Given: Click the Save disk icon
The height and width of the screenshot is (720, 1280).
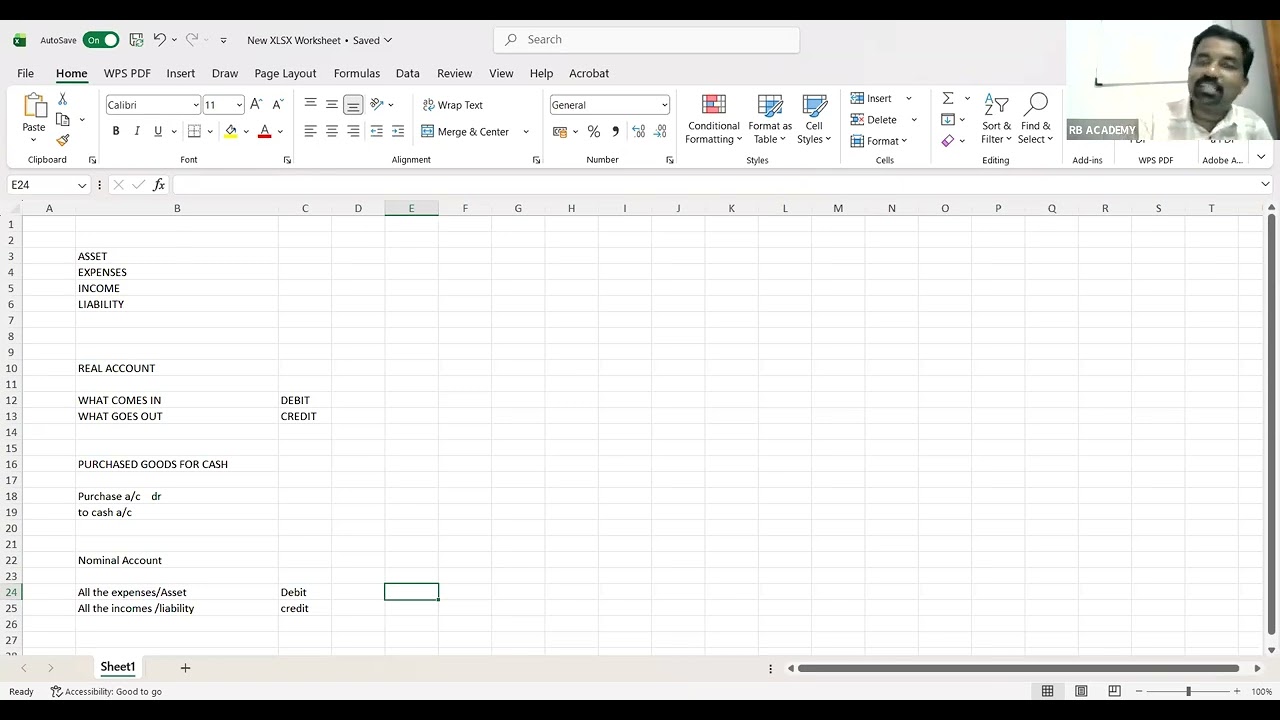Looking at the screenshot, I should 136,40.
